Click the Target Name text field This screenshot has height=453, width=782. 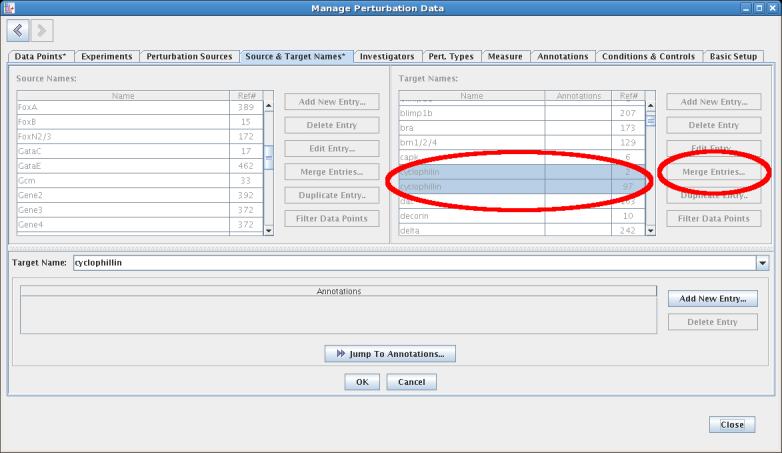coord(410,263)
